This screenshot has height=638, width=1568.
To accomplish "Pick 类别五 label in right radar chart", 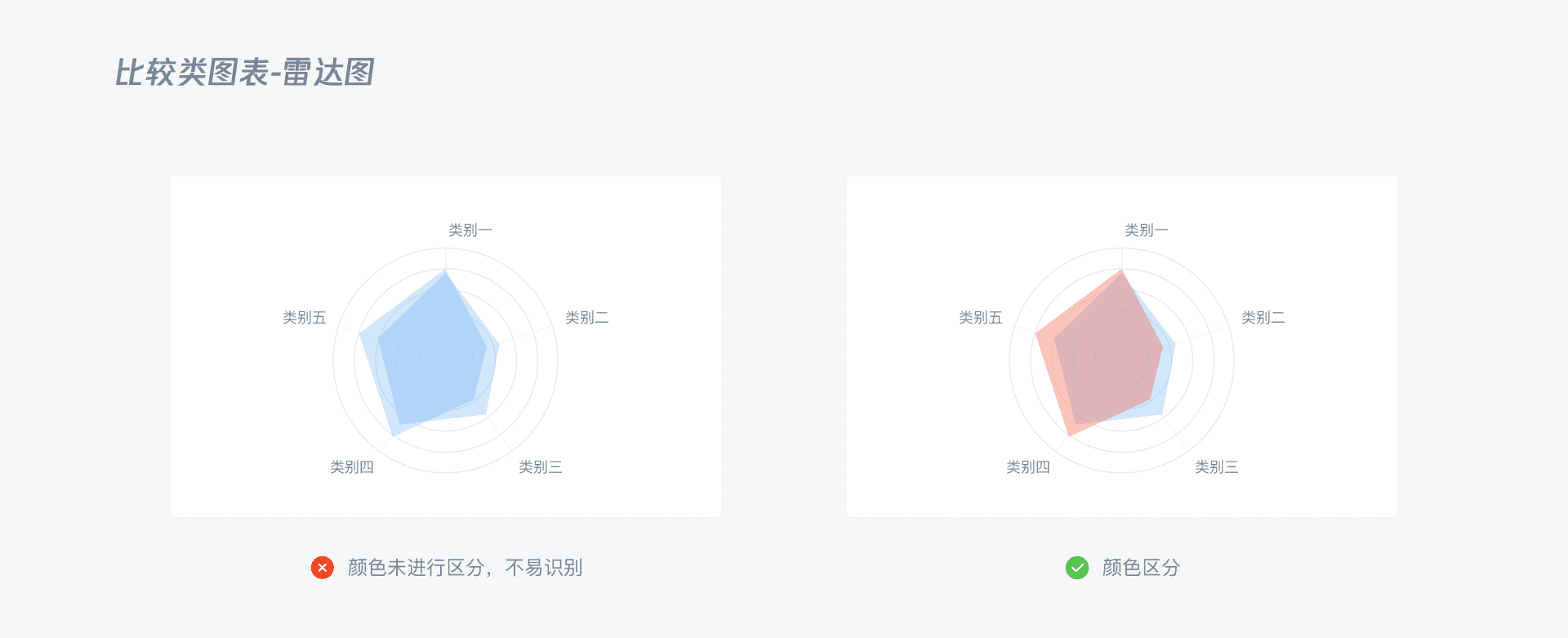I will 981,318.
